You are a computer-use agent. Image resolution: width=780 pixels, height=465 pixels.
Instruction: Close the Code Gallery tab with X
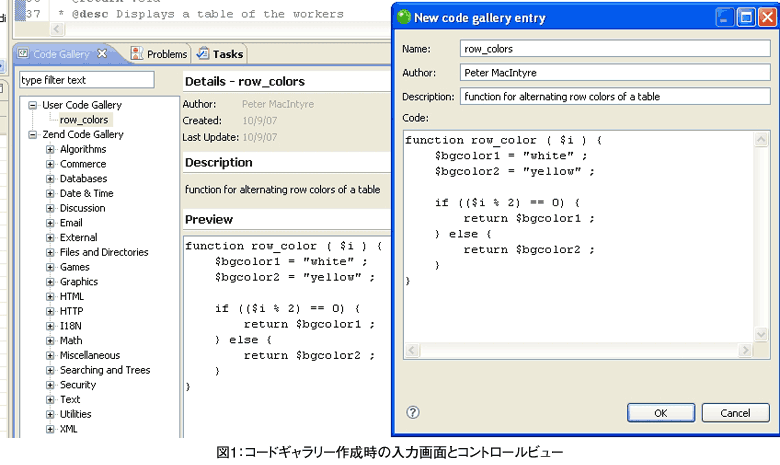102,54
